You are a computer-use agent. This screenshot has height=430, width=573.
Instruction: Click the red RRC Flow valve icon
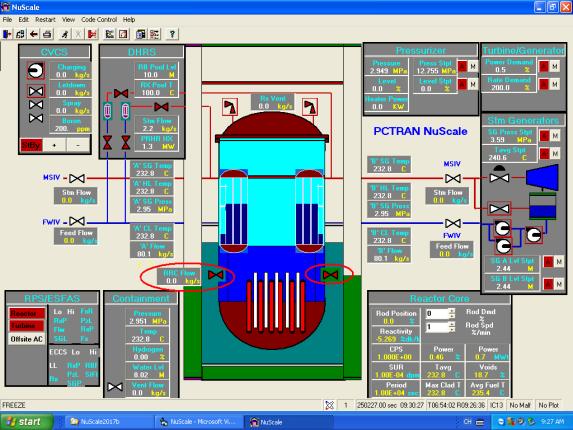click(x=215, y=275)
